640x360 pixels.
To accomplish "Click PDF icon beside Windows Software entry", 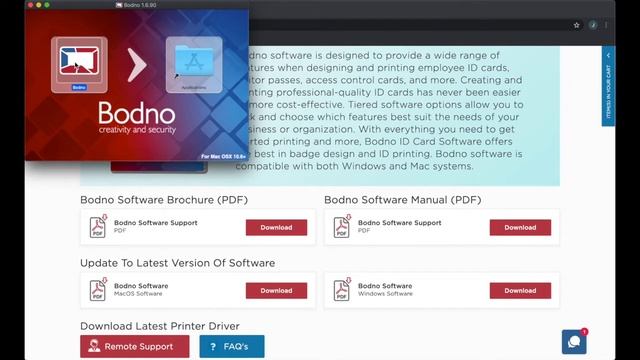I will click(x=342, y=289).
